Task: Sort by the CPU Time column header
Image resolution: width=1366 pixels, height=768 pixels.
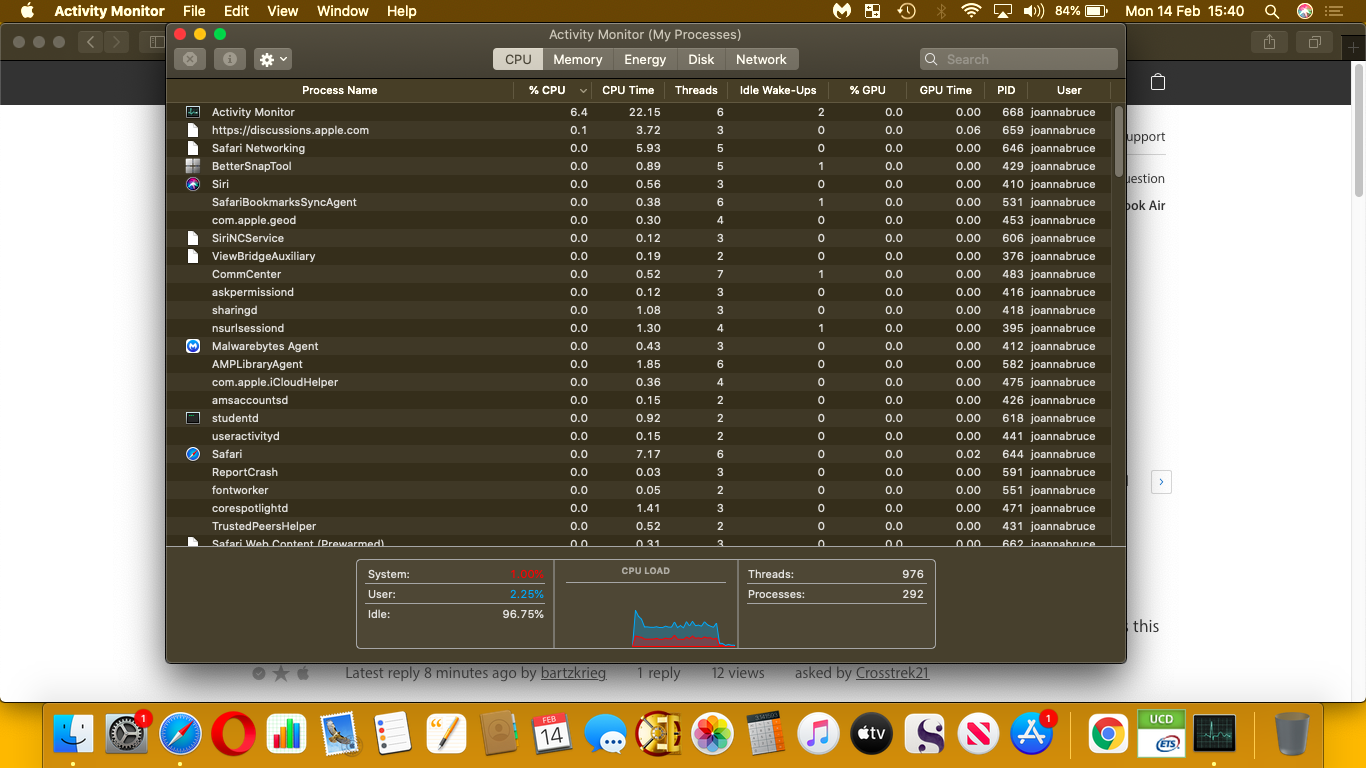Action: tap(628, 90)
